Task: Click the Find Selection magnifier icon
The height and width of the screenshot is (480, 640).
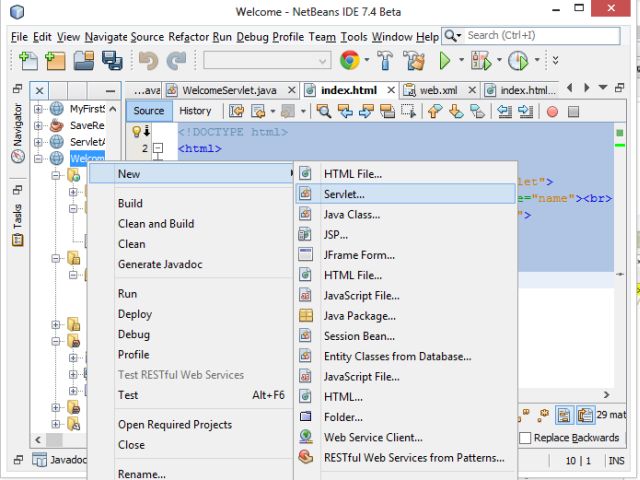Action: pos(323,111)
